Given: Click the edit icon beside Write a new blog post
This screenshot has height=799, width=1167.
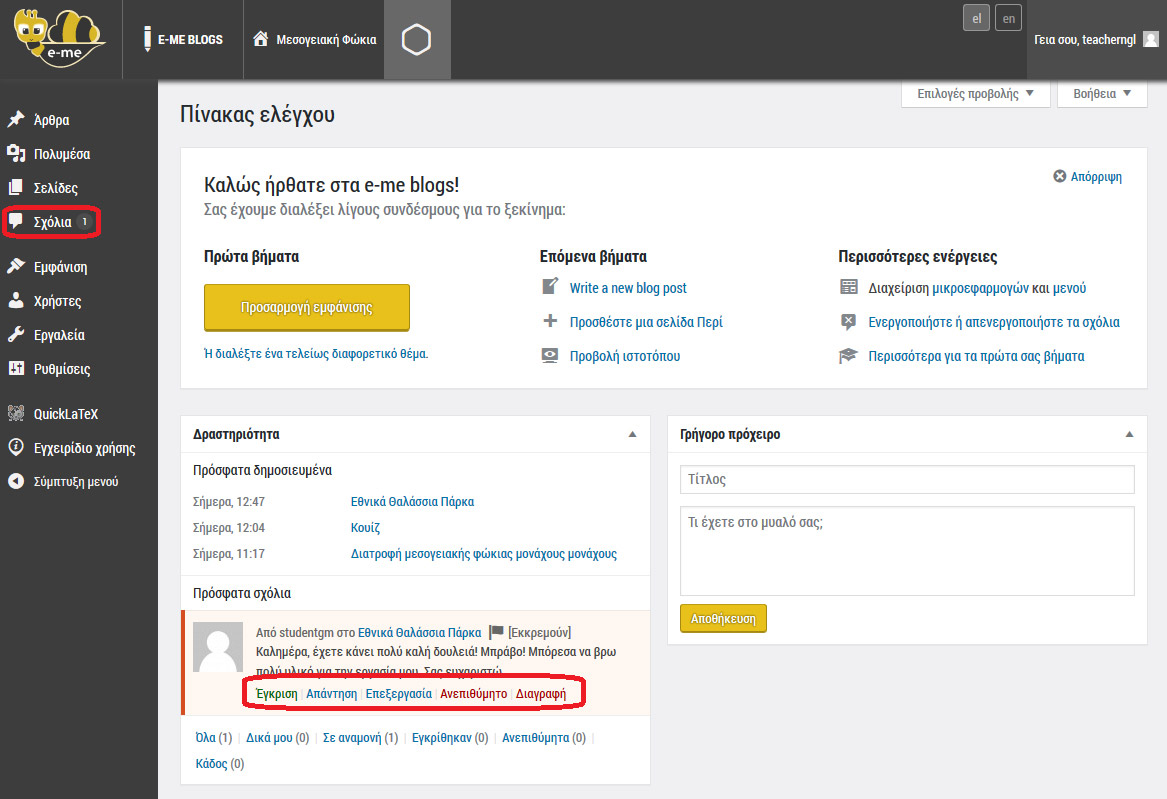Looking at the screenshot, I should (550, 286).
